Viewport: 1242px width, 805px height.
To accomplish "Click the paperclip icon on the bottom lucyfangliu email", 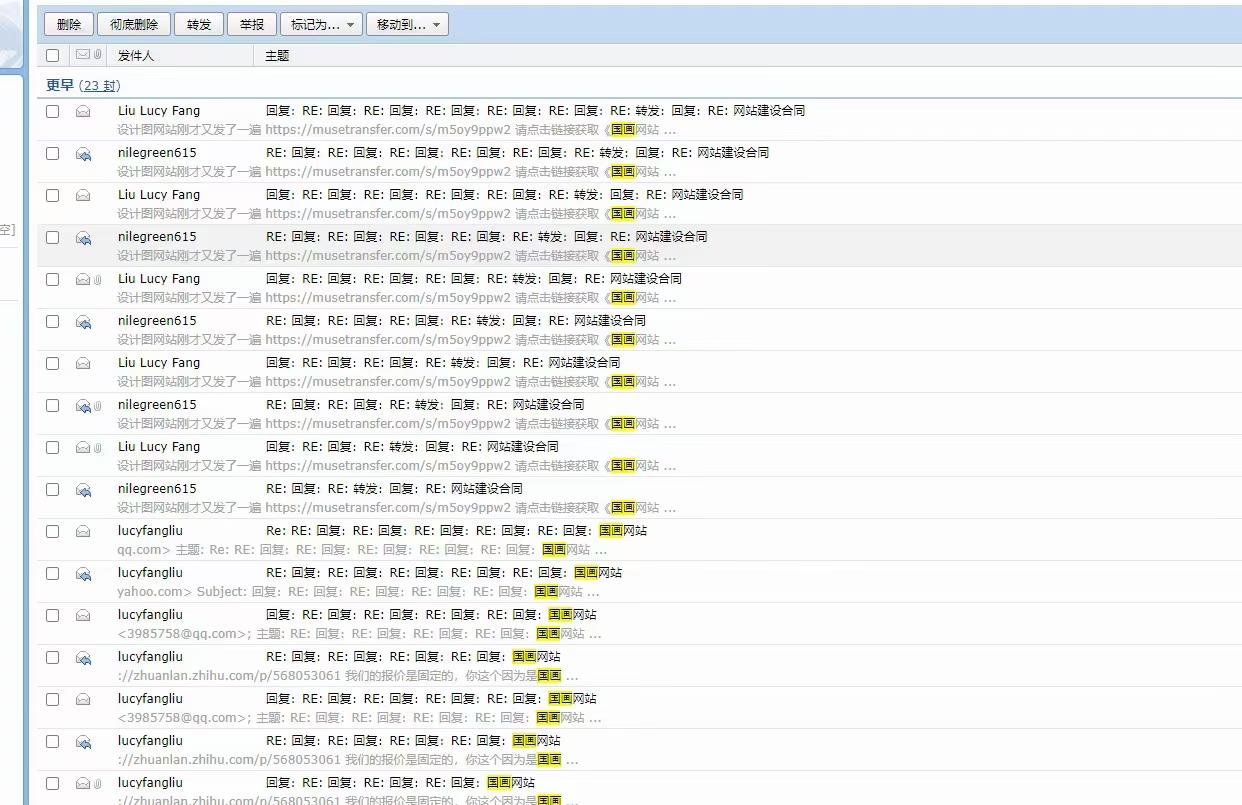I will coord(98,783).
